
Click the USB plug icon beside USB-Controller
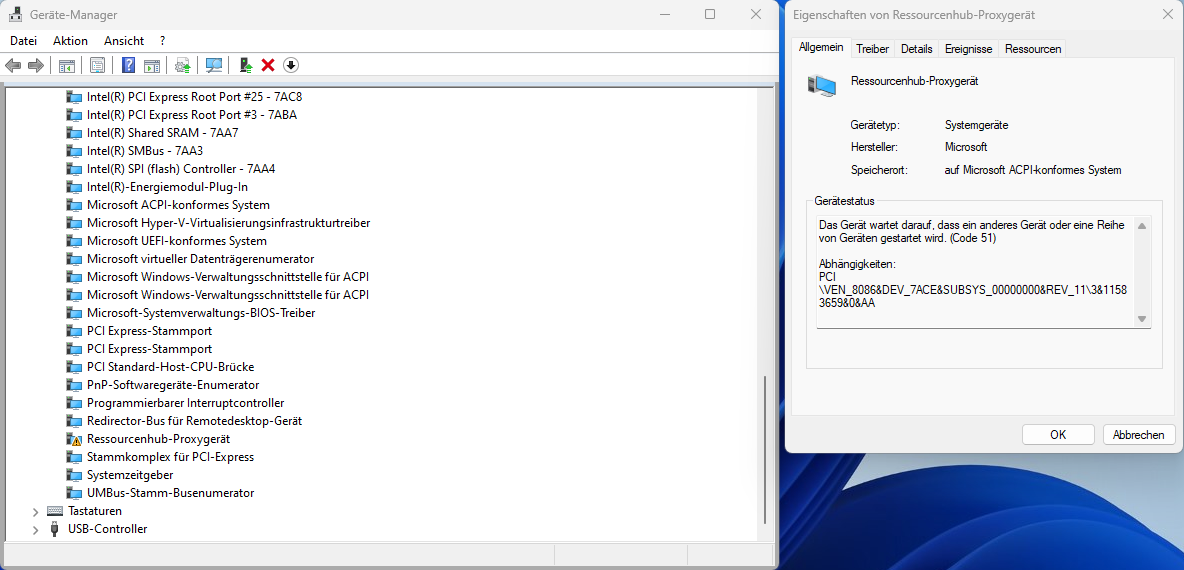(x=55, y=528)
